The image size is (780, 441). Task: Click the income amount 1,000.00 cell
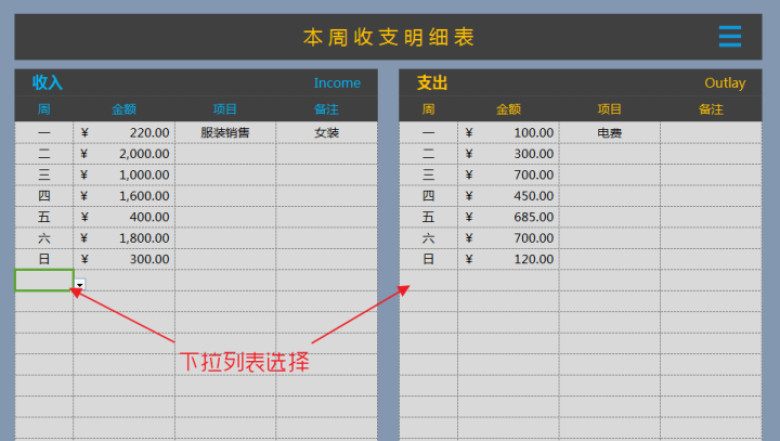124,175
